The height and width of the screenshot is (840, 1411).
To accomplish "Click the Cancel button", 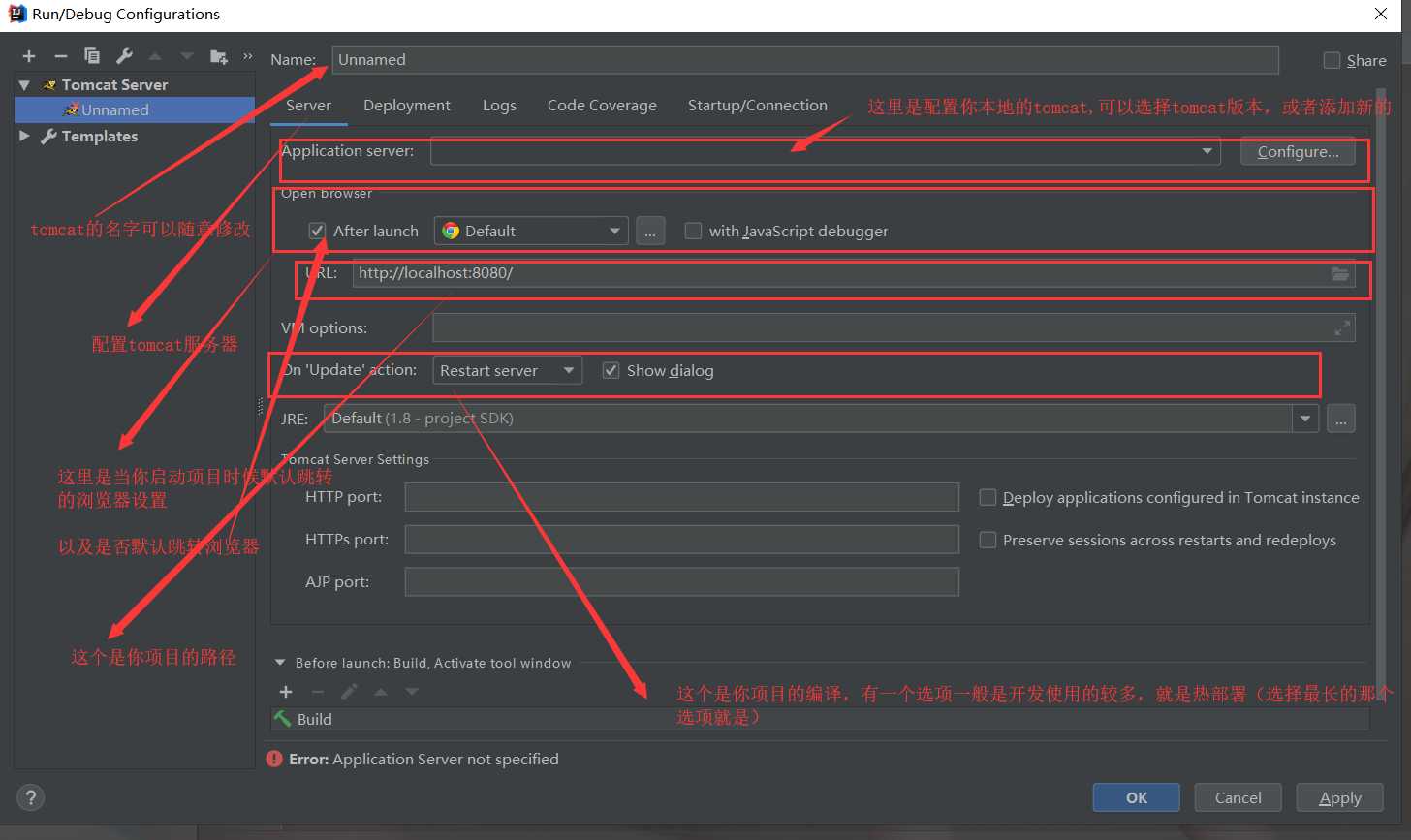I will click(1239, 798).
